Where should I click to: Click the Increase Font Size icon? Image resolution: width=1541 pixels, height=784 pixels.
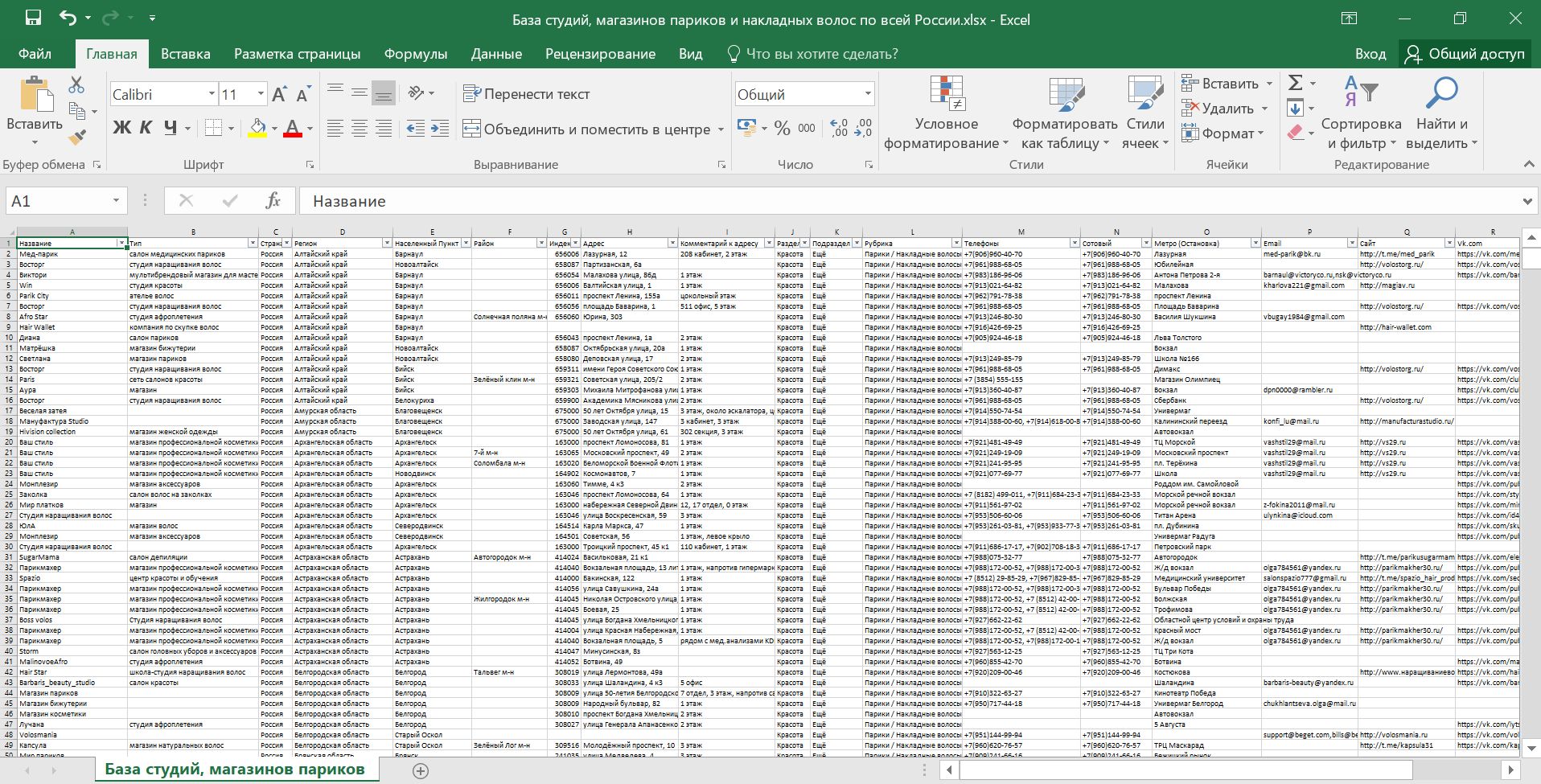point(279,95)
